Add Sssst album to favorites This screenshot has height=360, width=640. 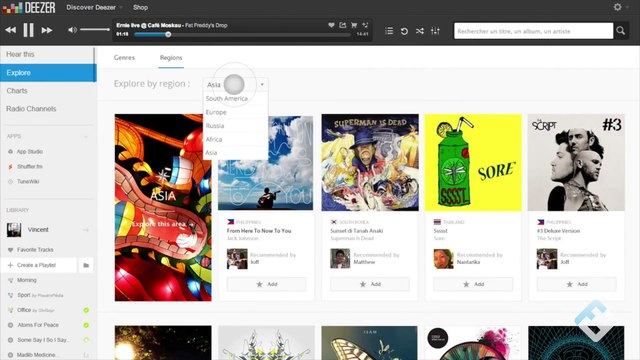[x=473, y=284]
